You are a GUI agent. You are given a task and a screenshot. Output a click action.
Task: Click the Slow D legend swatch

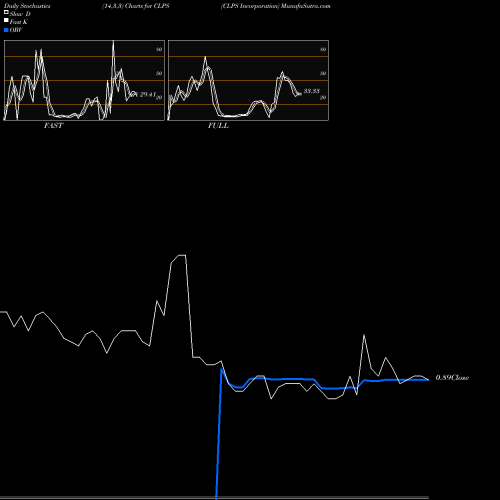6,12
